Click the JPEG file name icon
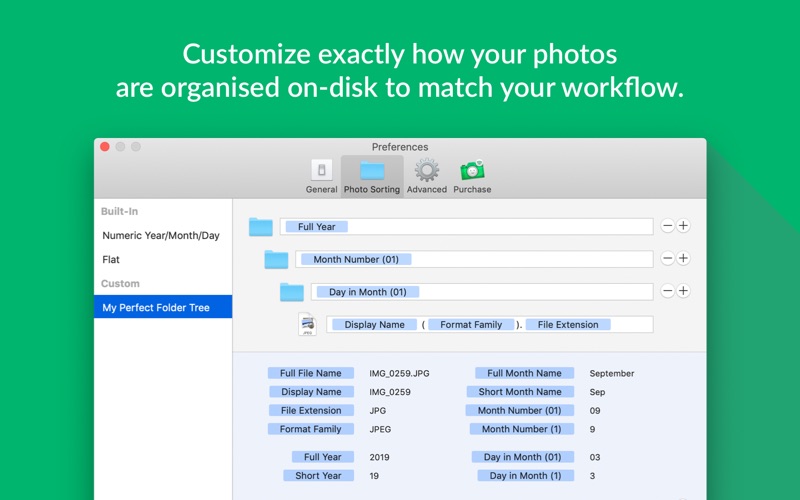 [307, 324]
